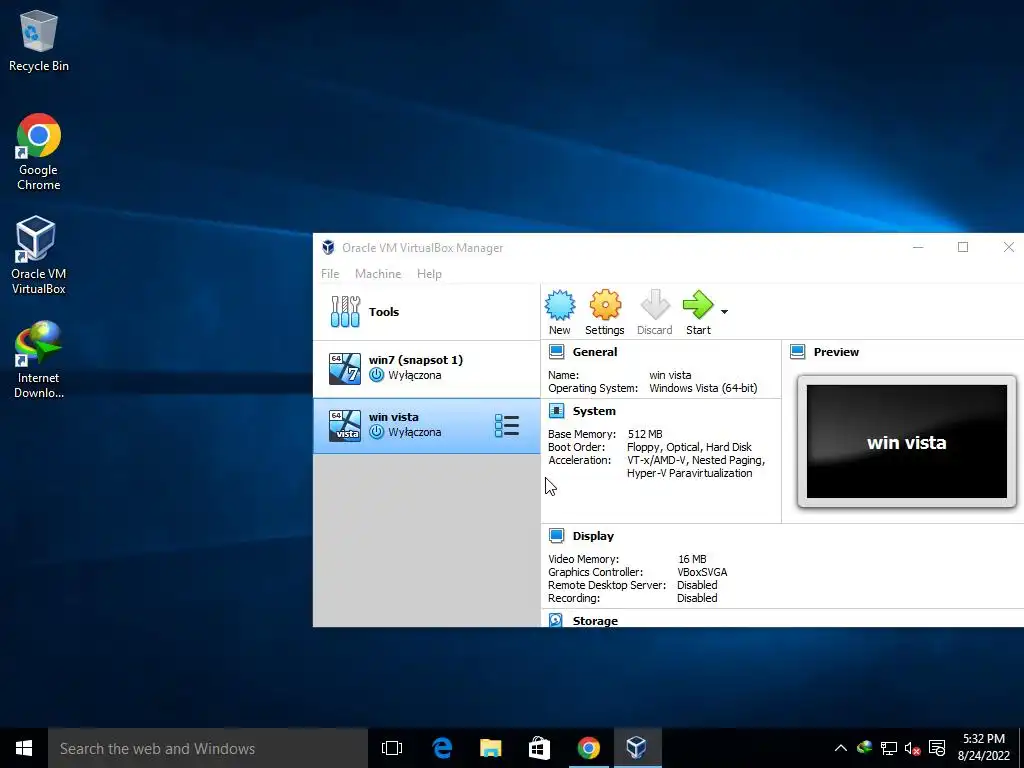The image size is (1024, 768).
Task: Click the win vista preview thumbnail
Action: pos(906,441)
